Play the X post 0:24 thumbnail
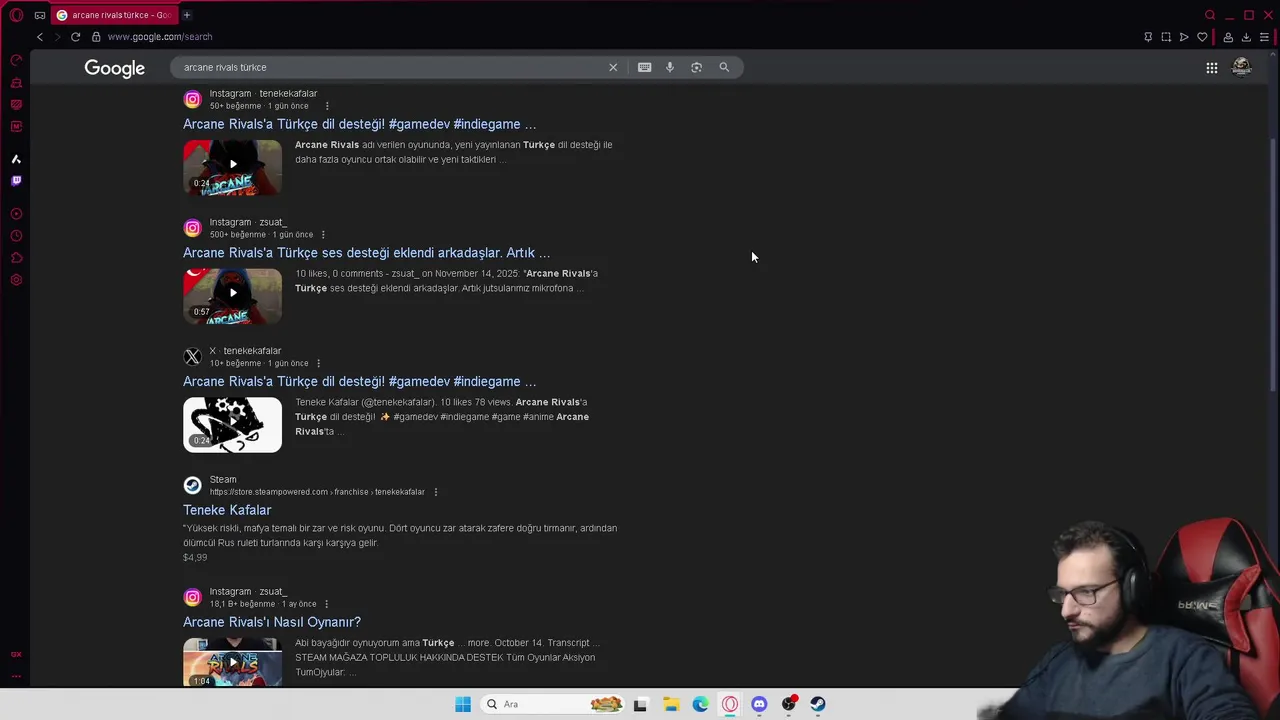The width and height of the screenshot is (1280, 720). point(232,425)
